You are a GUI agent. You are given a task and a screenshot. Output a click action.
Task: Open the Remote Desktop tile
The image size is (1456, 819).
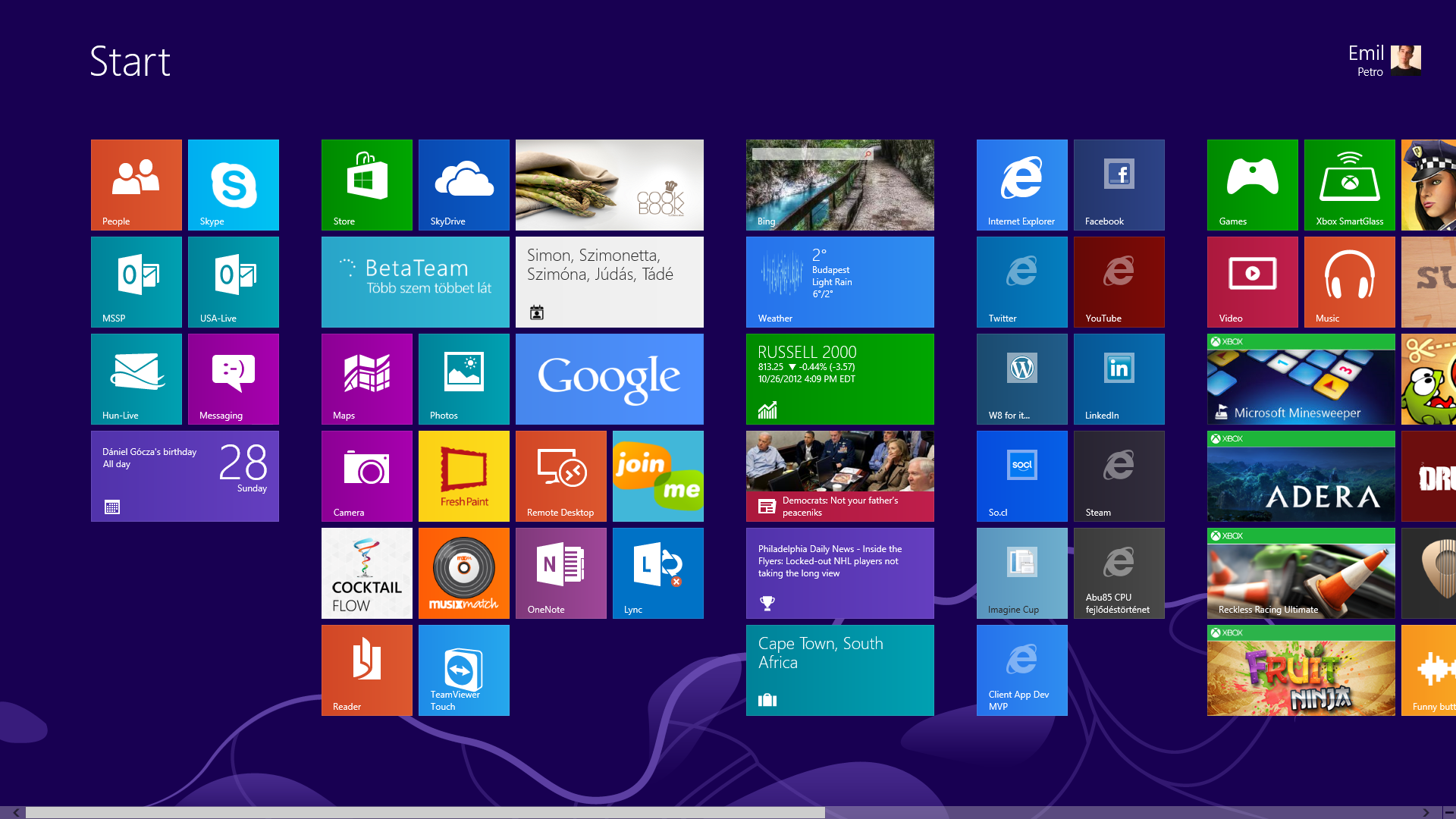(561, 476)
